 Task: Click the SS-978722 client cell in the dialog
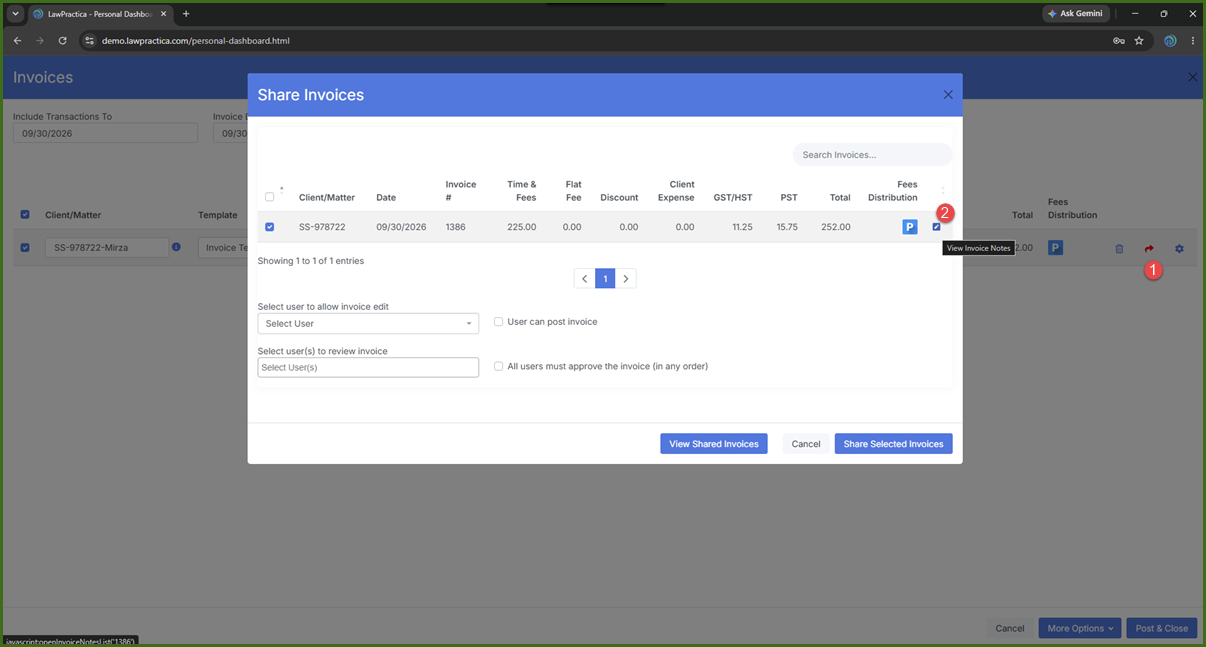[x=322, y=227]
